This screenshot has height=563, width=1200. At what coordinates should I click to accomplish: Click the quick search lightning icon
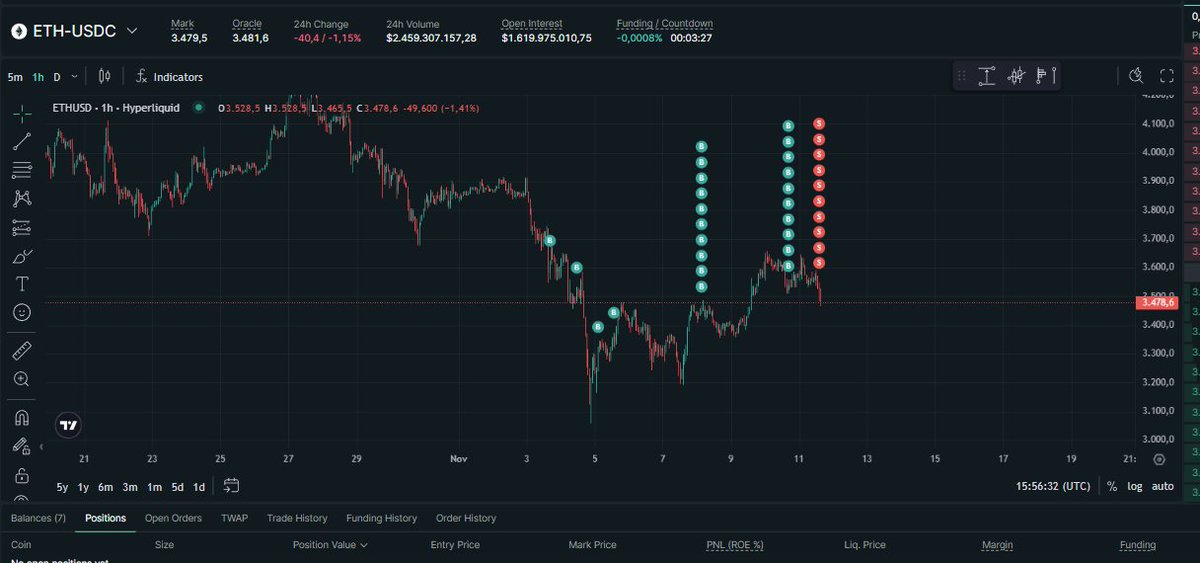pyautogui.click(x=1135, y=76)
